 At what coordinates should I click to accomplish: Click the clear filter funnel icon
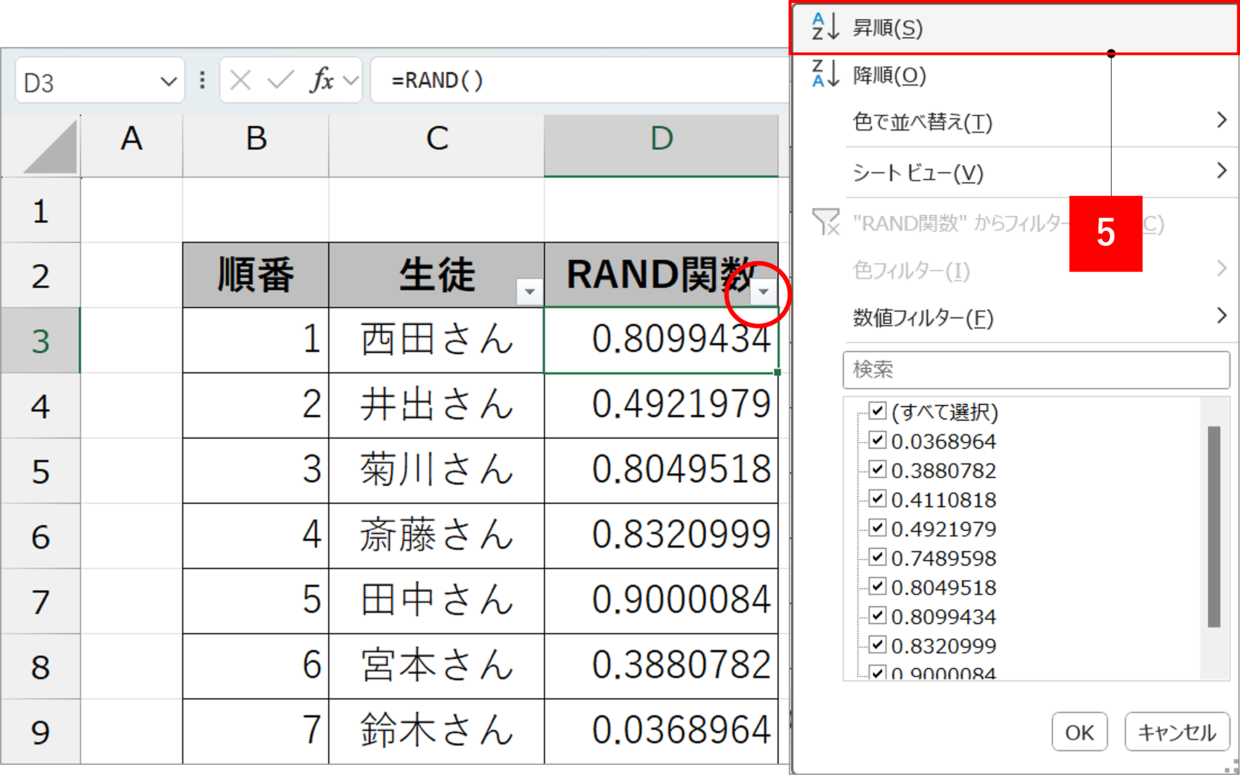coord(826,223)
